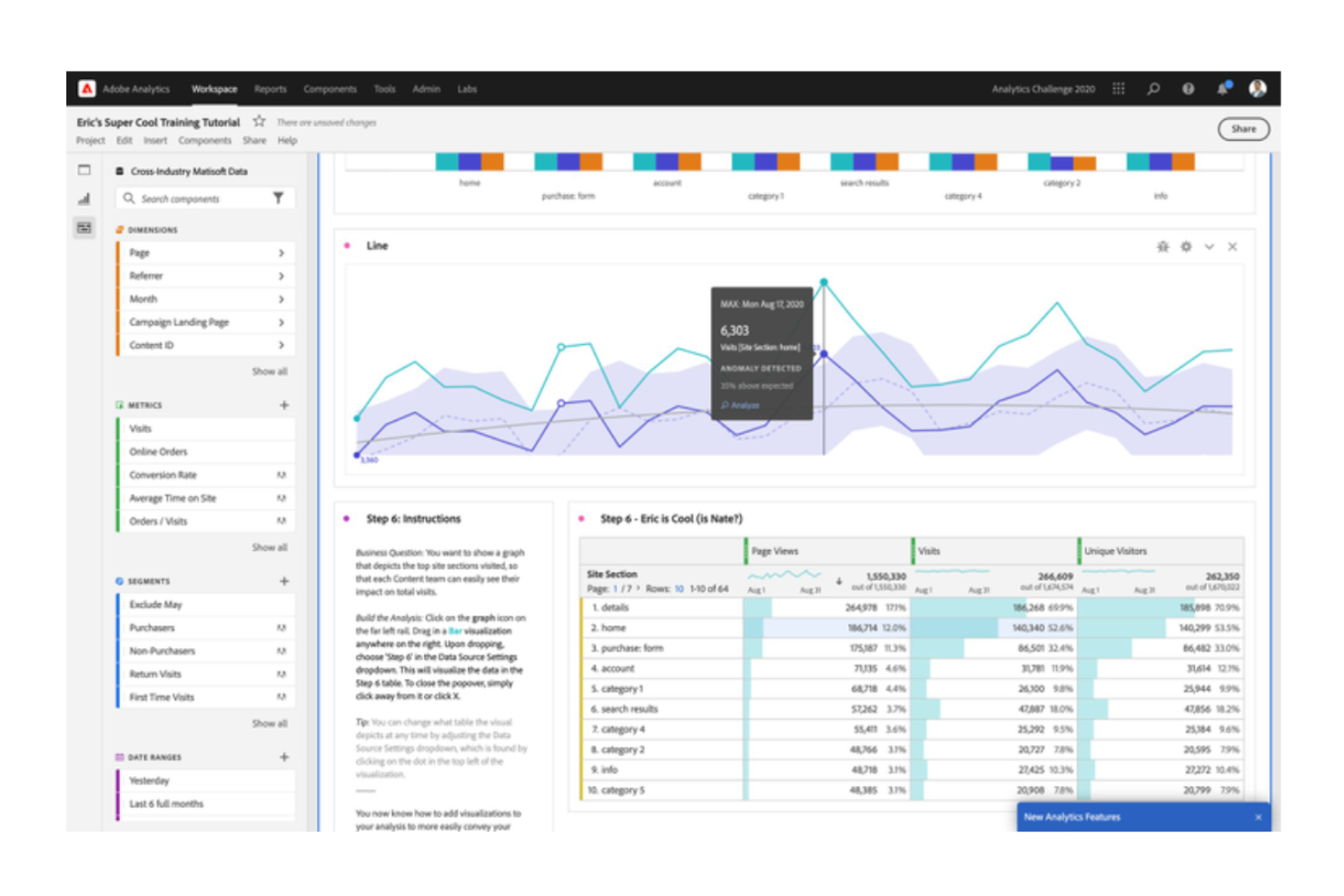The image size is (1344, 896).
Task: Open the Help menu
Action: pyautogui.click(x=287, y=141)
